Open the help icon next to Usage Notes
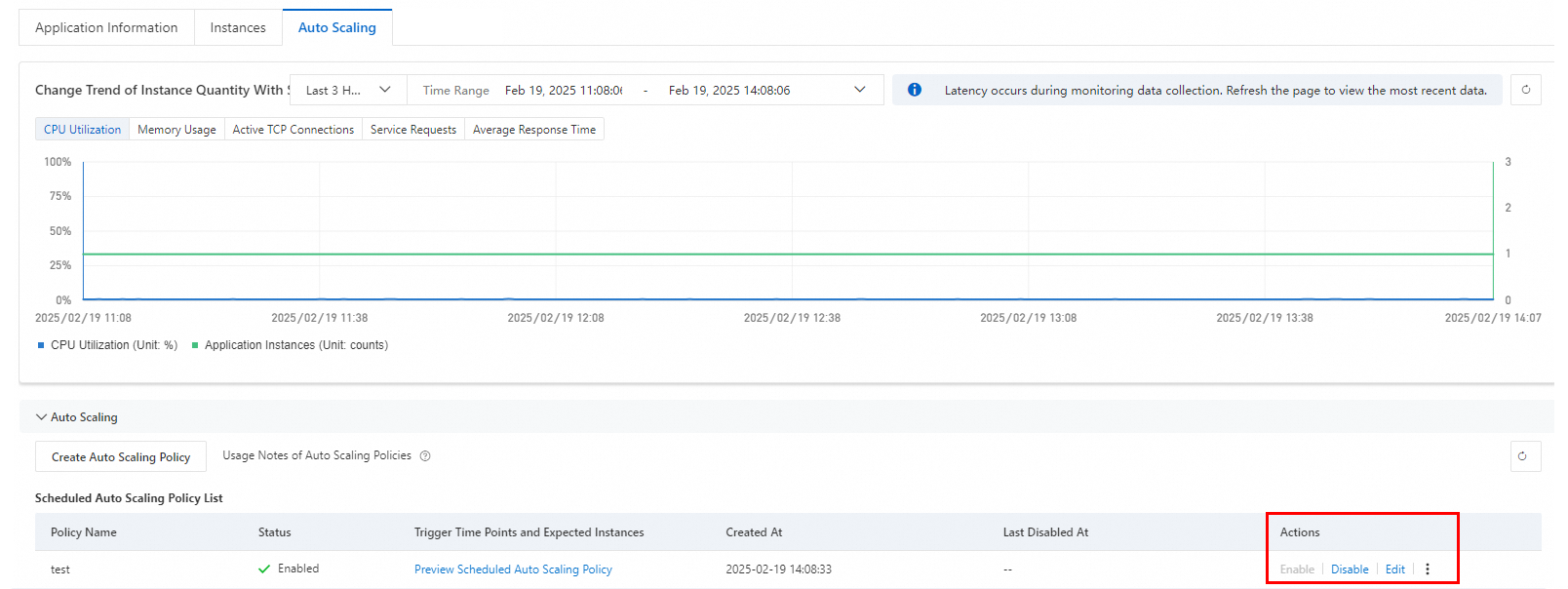The image size is (1568, 589). click(x=425, y=455)
